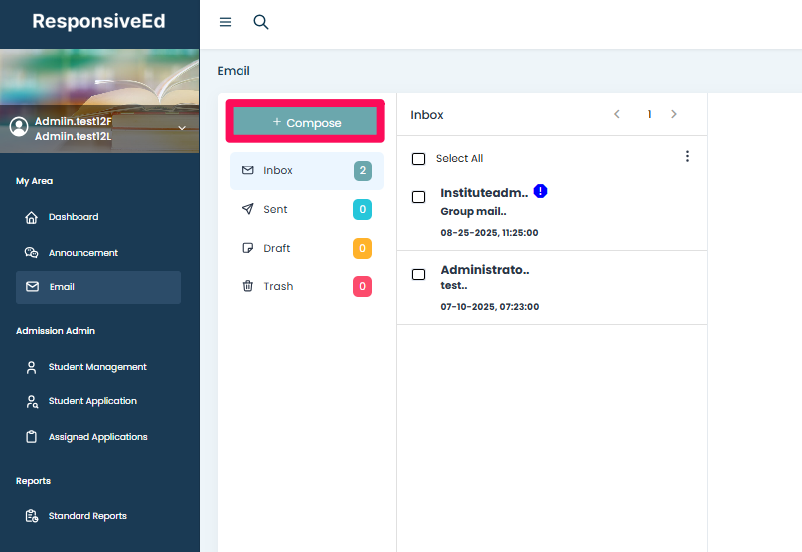Expand the Admin.test12F profile dropdown
Viewport: 802px width, 552px height.
pyautogui.click(x=182, y=128)
